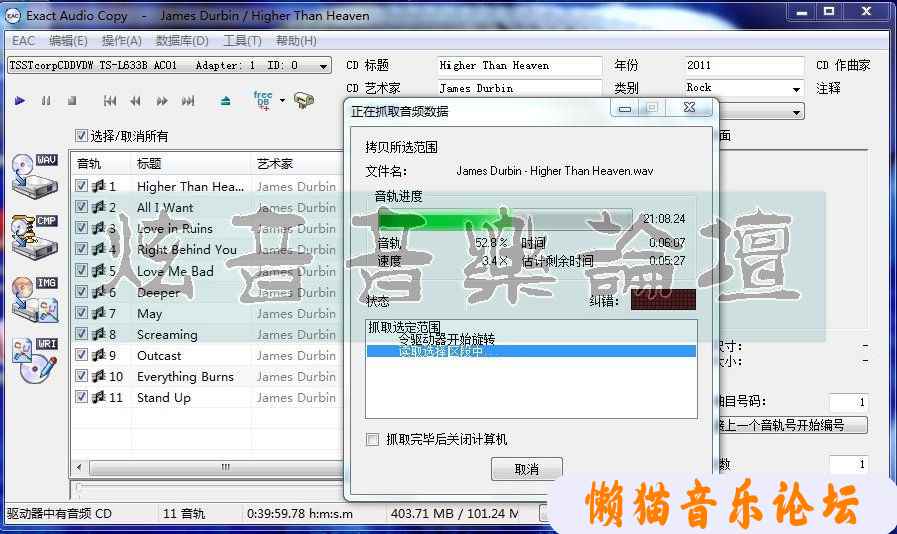Image resolution: width=897 pixels, height=534 pixels.
Task: Open the 工具(T) menu
Action: (242, 41)
